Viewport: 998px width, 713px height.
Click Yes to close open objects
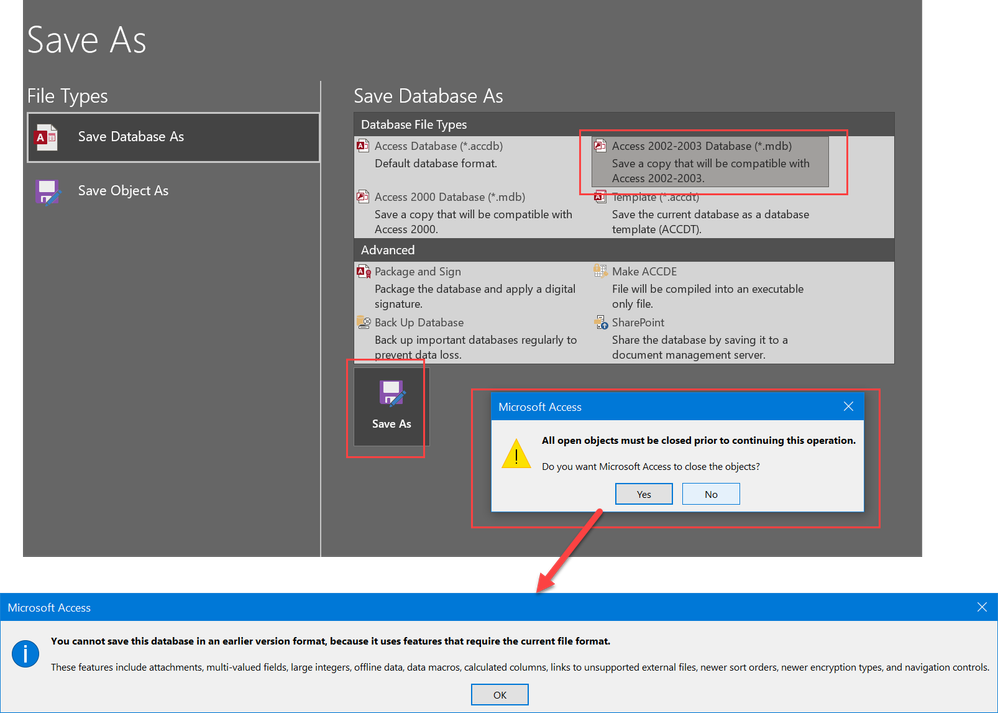point(643,494)
